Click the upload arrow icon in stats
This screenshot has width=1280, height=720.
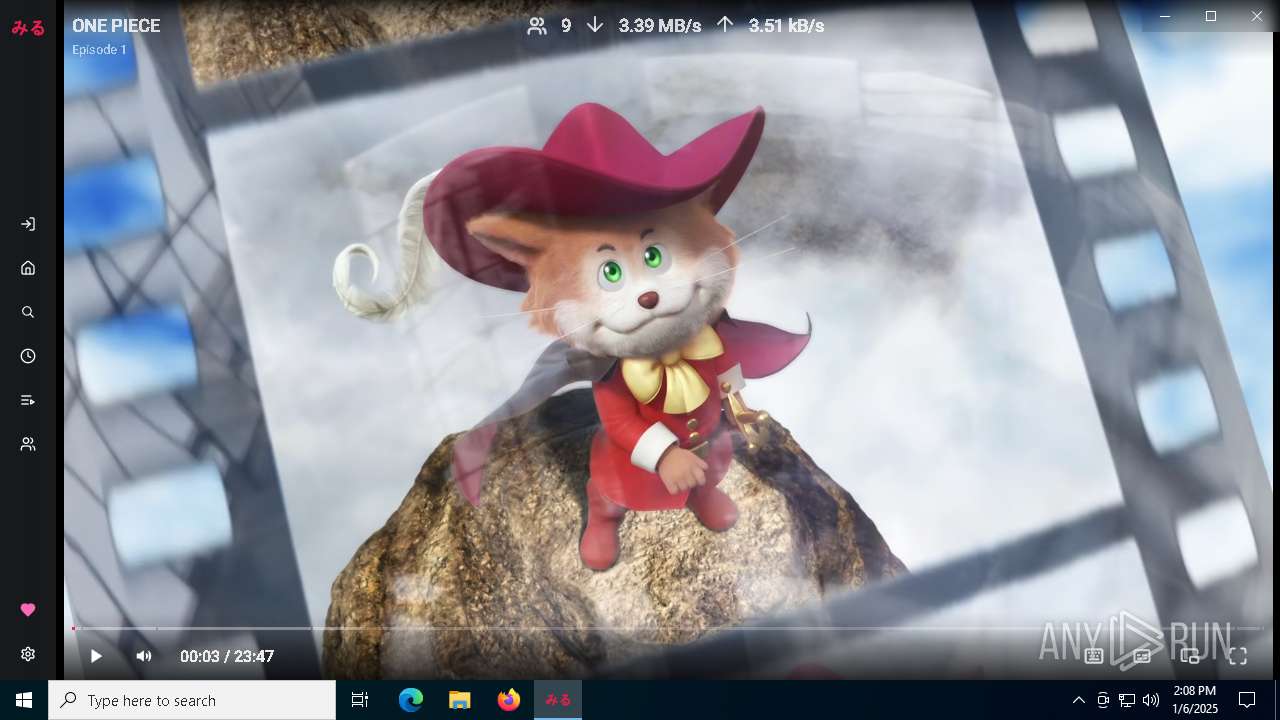tap(725, 26)
